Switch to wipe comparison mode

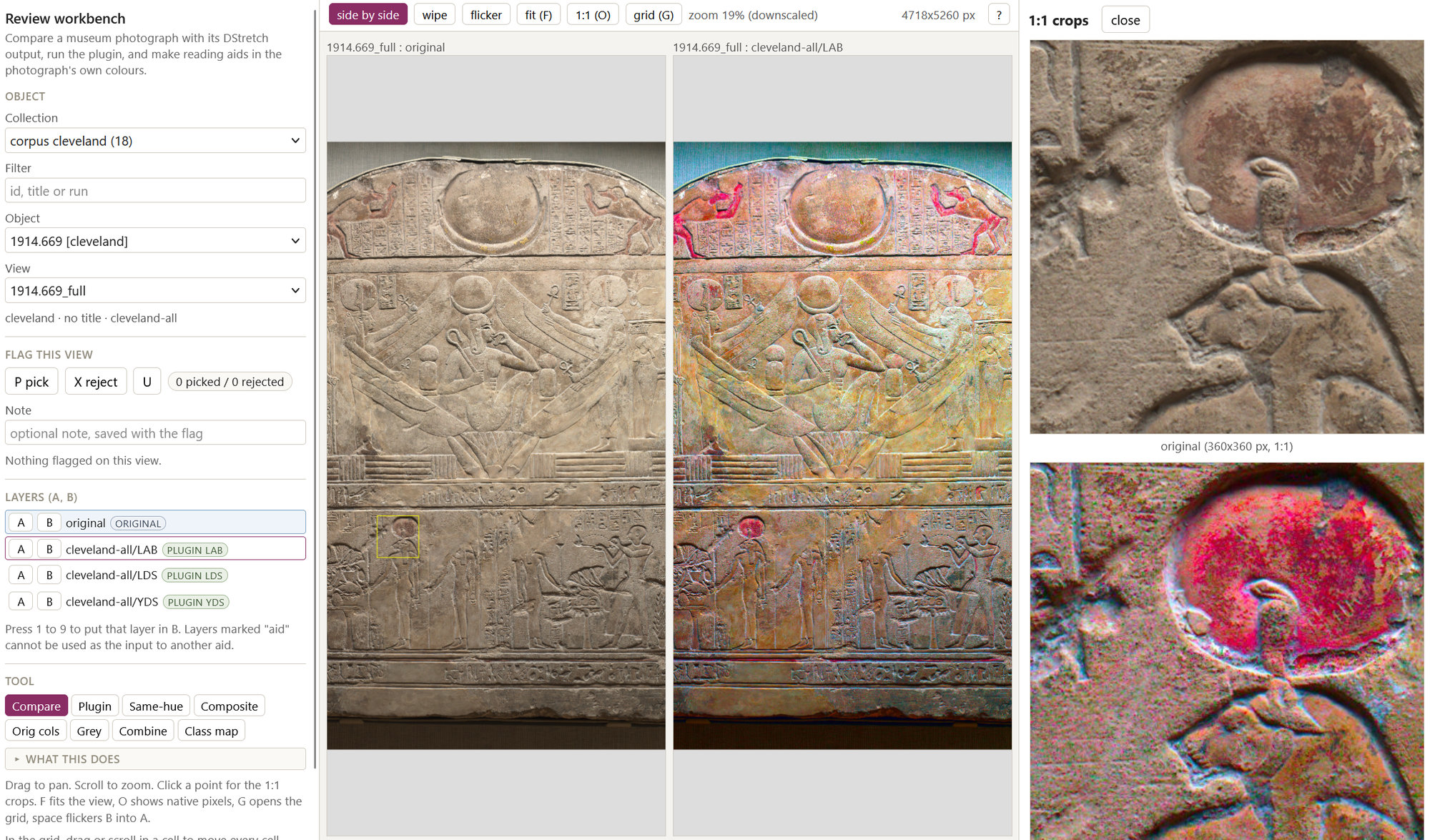click(434, 15)
